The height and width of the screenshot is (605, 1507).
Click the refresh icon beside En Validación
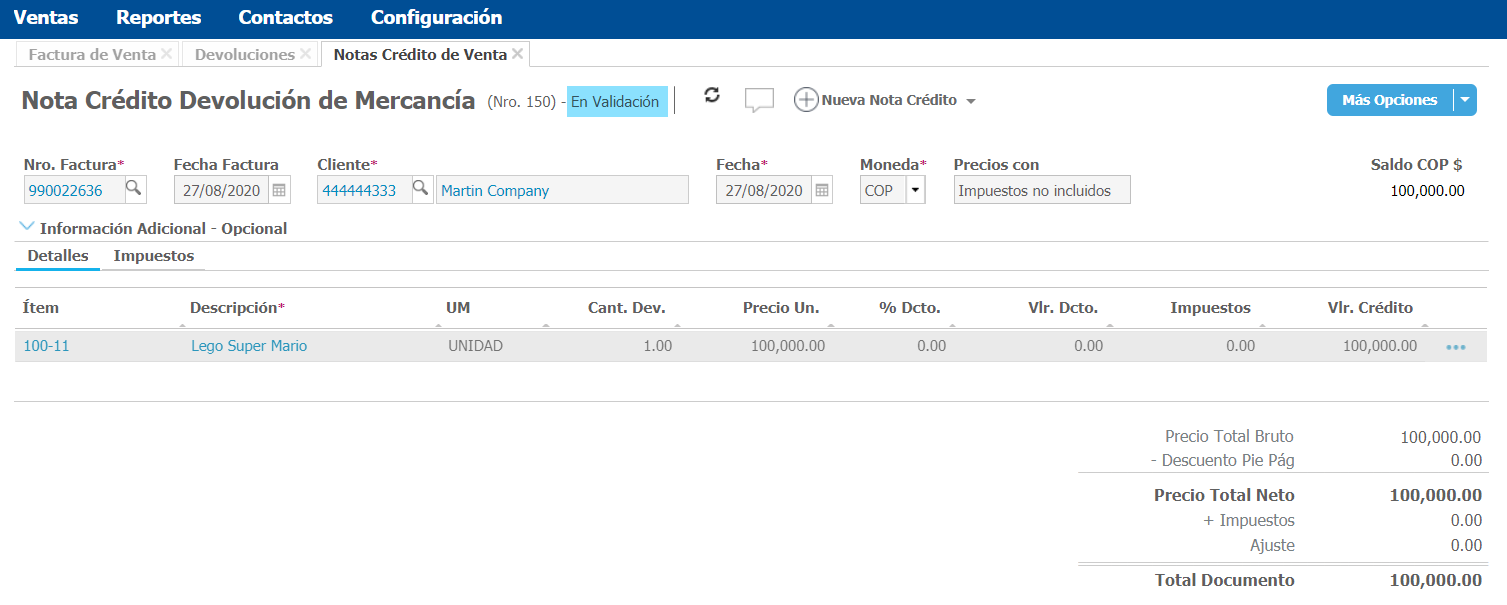[x=712, y=95]
